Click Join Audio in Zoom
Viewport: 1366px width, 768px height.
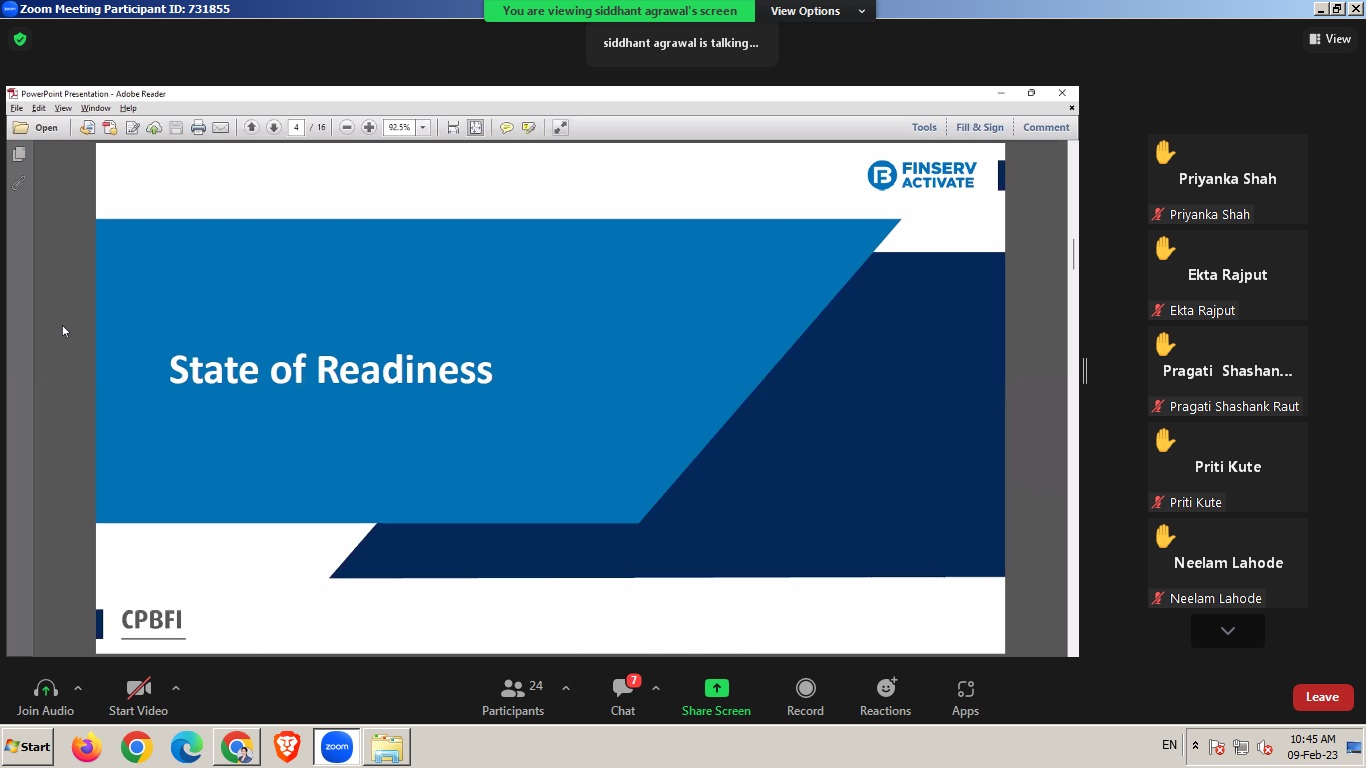pos(45,698)
